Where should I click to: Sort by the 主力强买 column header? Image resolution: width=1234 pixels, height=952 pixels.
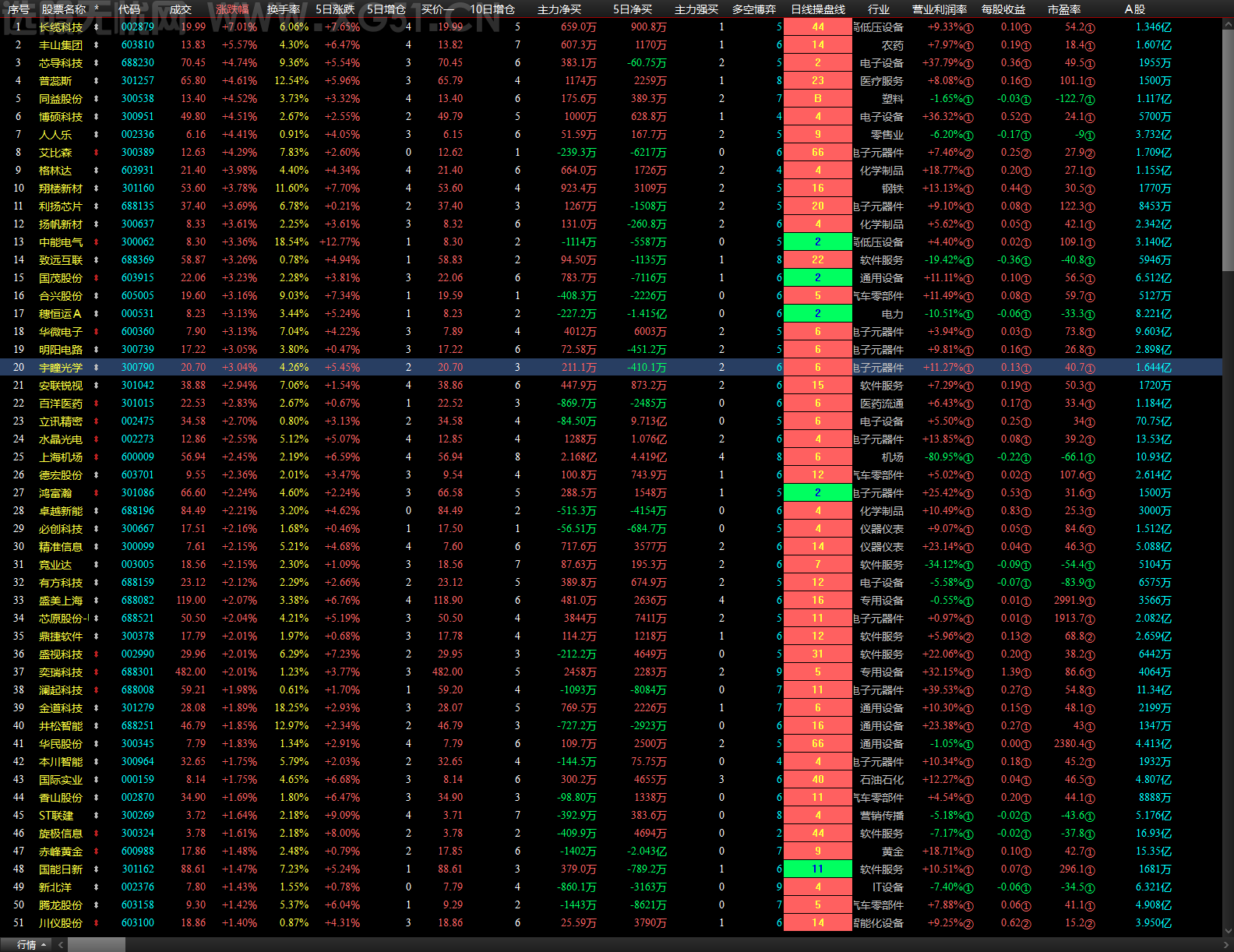[x=696, y=9]
